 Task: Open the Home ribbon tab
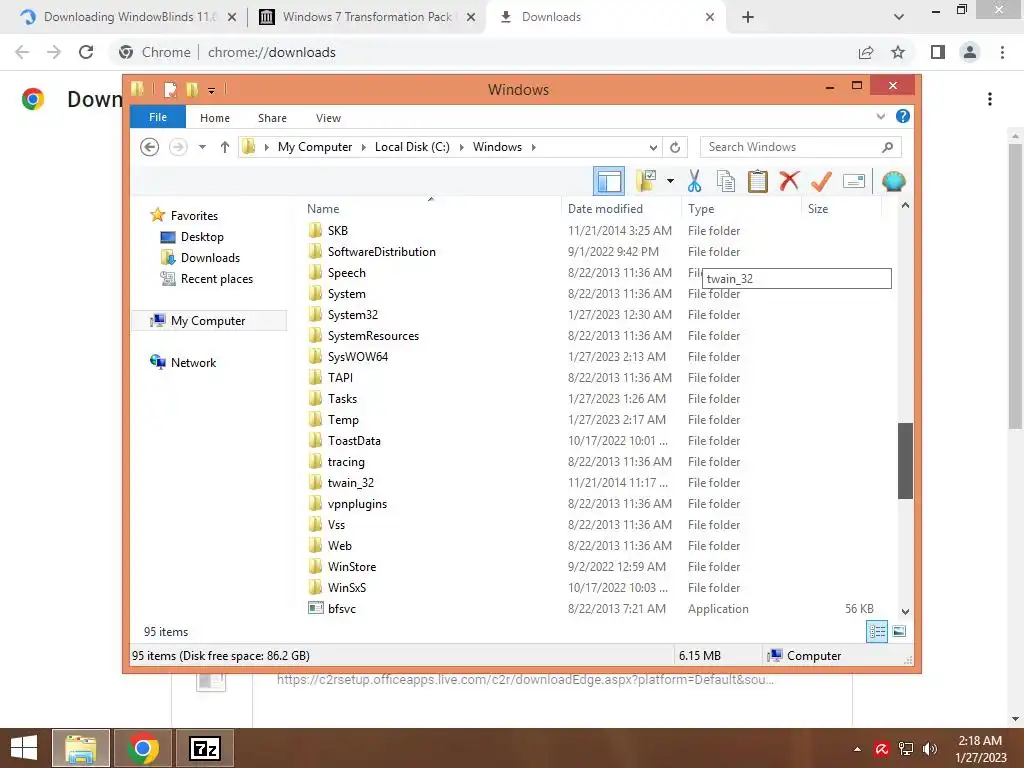pos(215,118)
